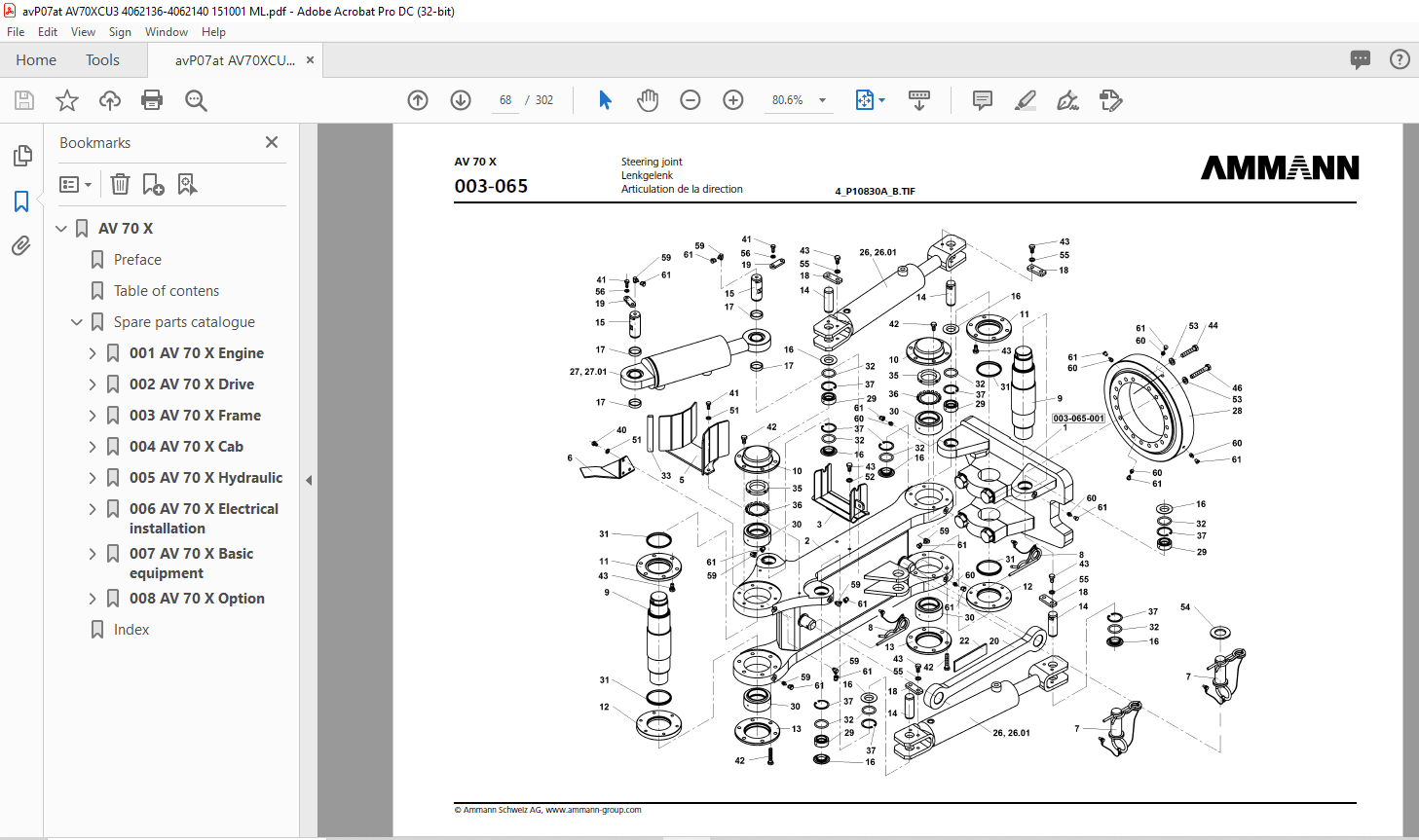Toggle the Bookmarks panel icon
Viewport: 1419px width, 840px height.
click(21, 201)
